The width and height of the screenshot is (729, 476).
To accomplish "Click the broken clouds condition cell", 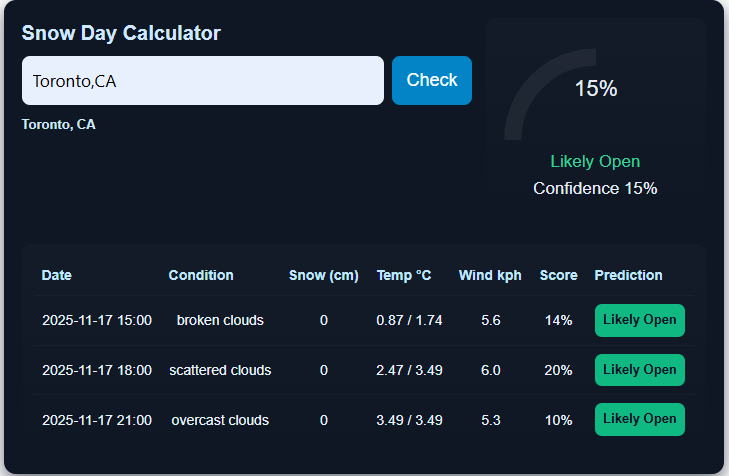I will click(x=220, y=320).
